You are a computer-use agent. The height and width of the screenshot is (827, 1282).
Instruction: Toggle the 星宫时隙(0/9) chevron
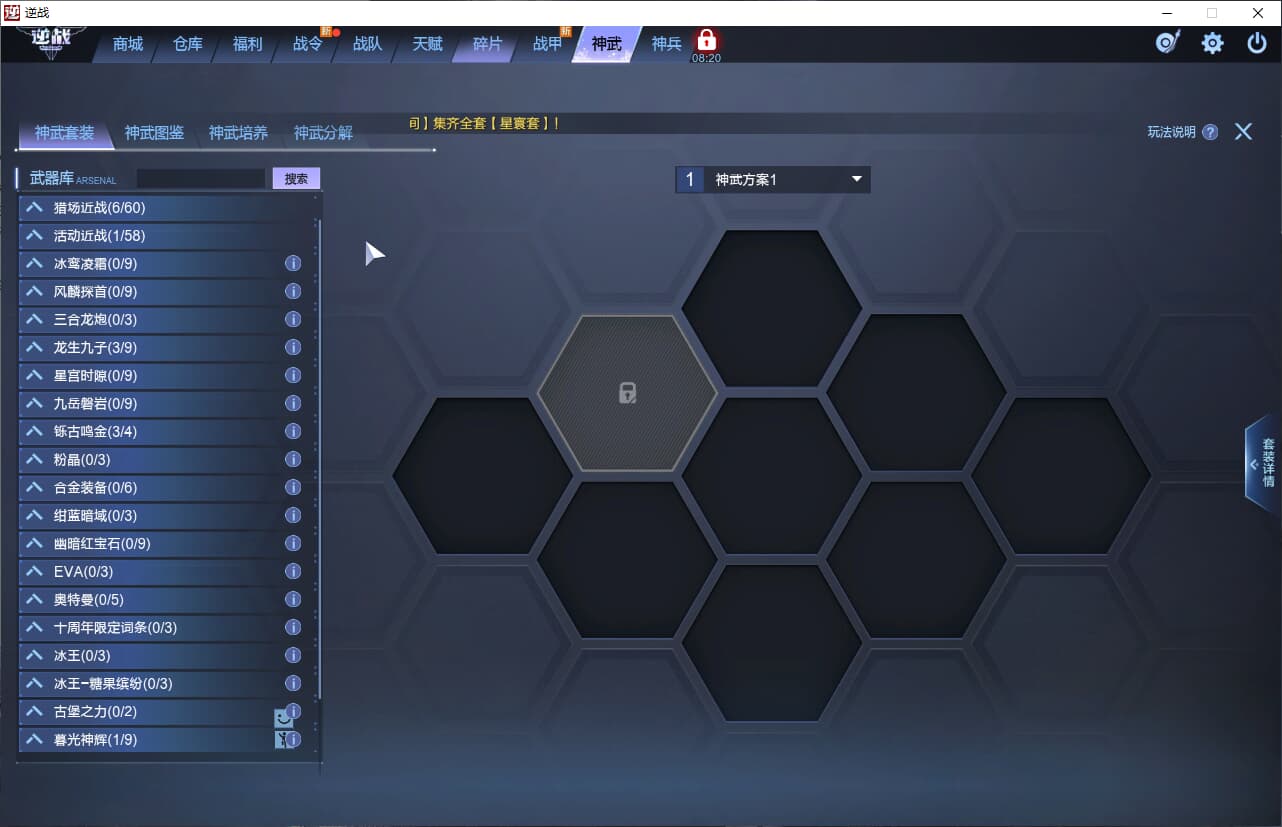[x=35, y=376]
